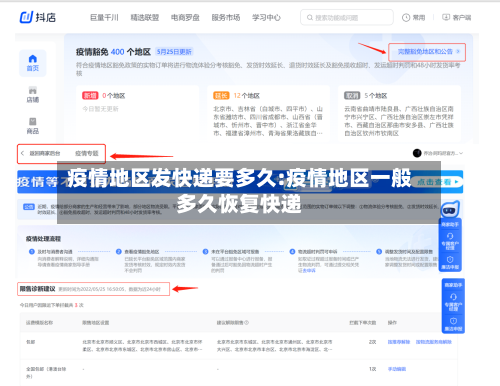
Task: Click step 4 circle number icon
Action: tap(292, 252)
